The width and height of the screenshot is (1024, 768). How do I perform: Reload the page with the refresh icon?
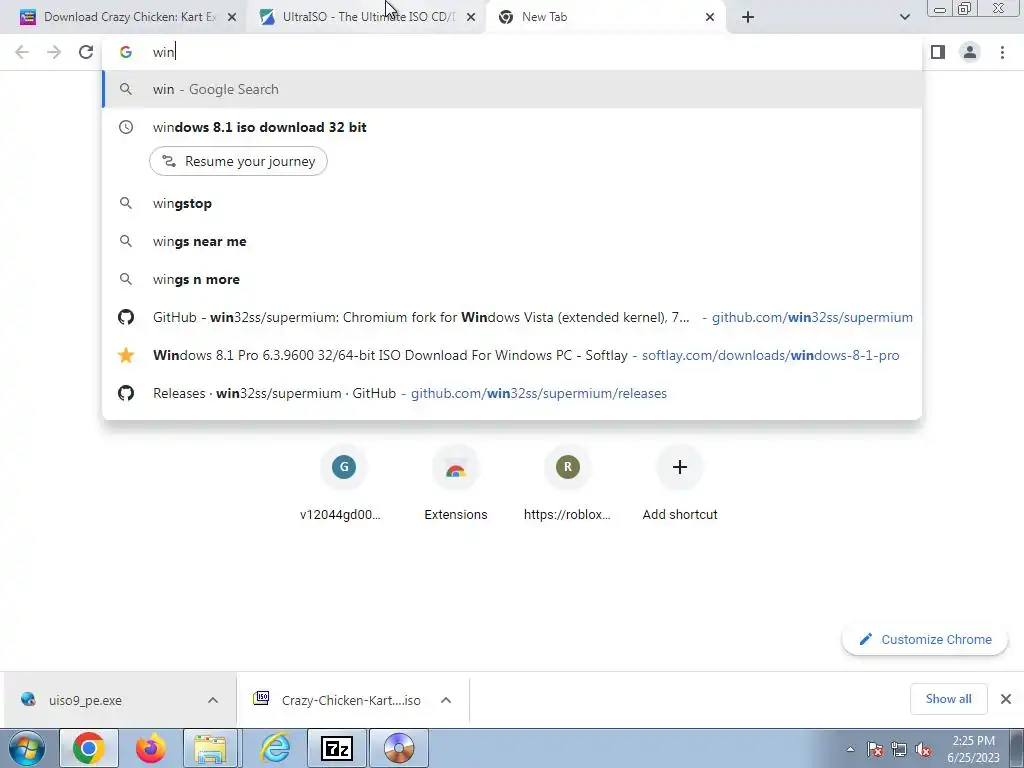(x=86, y=52)
